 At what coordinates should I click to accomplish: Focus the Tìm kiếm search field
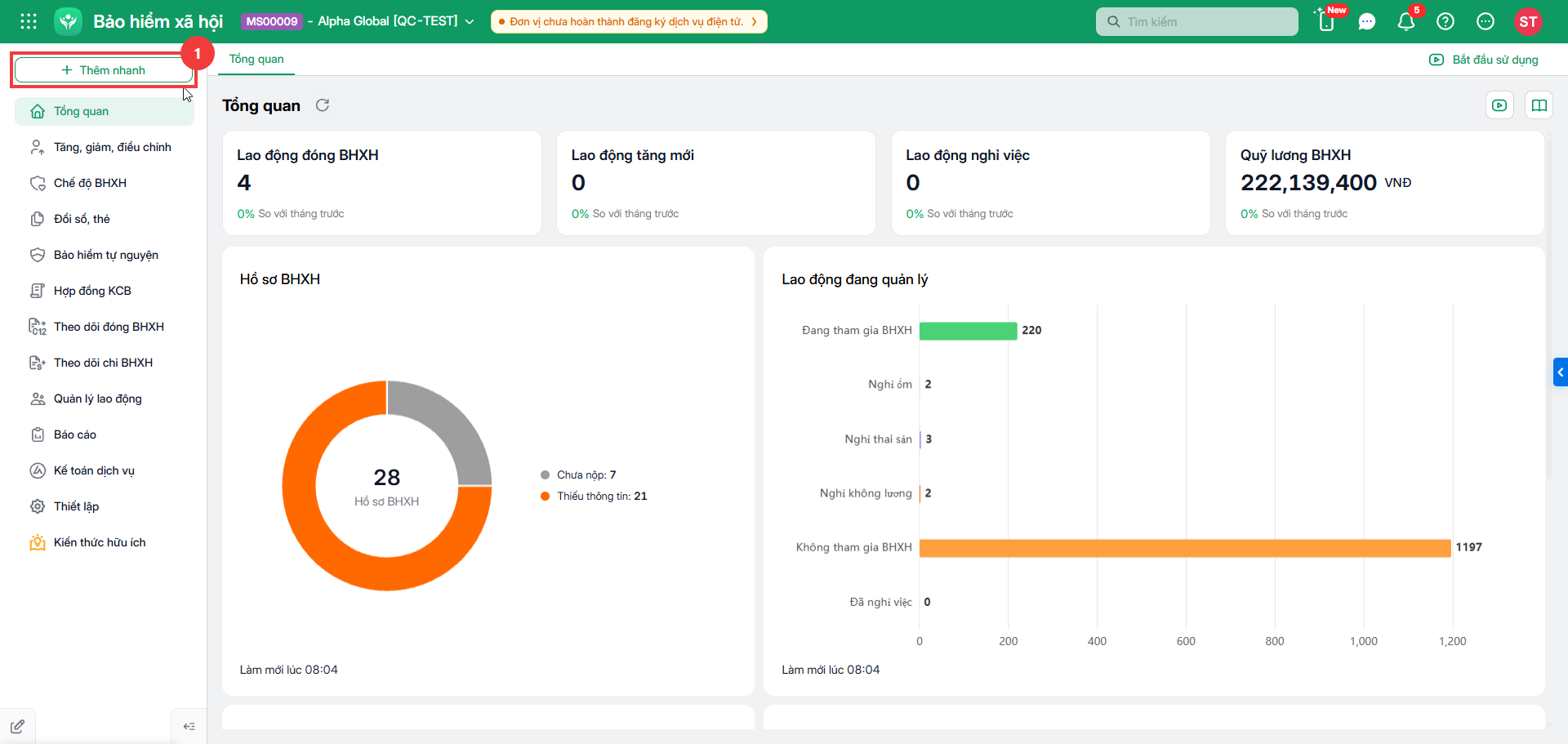click(x=1196, y=21)
